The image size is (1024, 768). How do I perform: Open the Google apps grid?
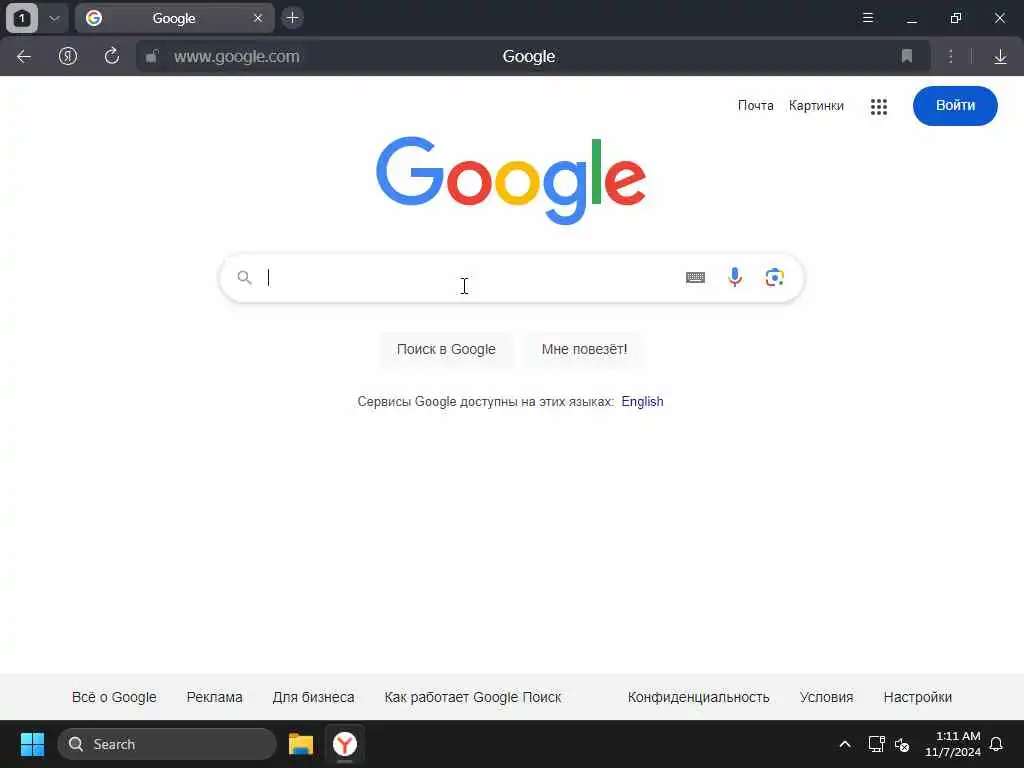[x=879, y=106]
